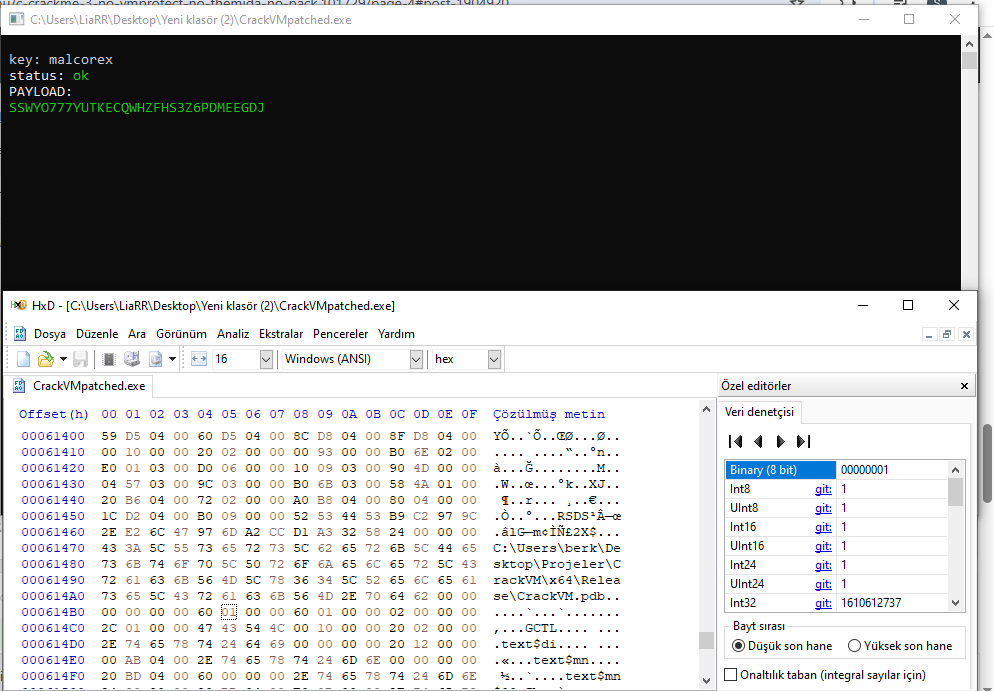The width and height of the screenshot is (994, 691).
Task: Open the Düzenle menu
Action: tap(97, 334)
